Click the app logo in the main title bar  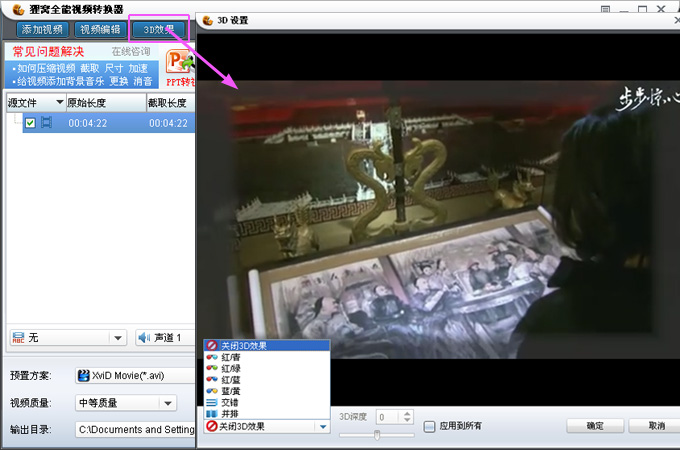[18, 9]
